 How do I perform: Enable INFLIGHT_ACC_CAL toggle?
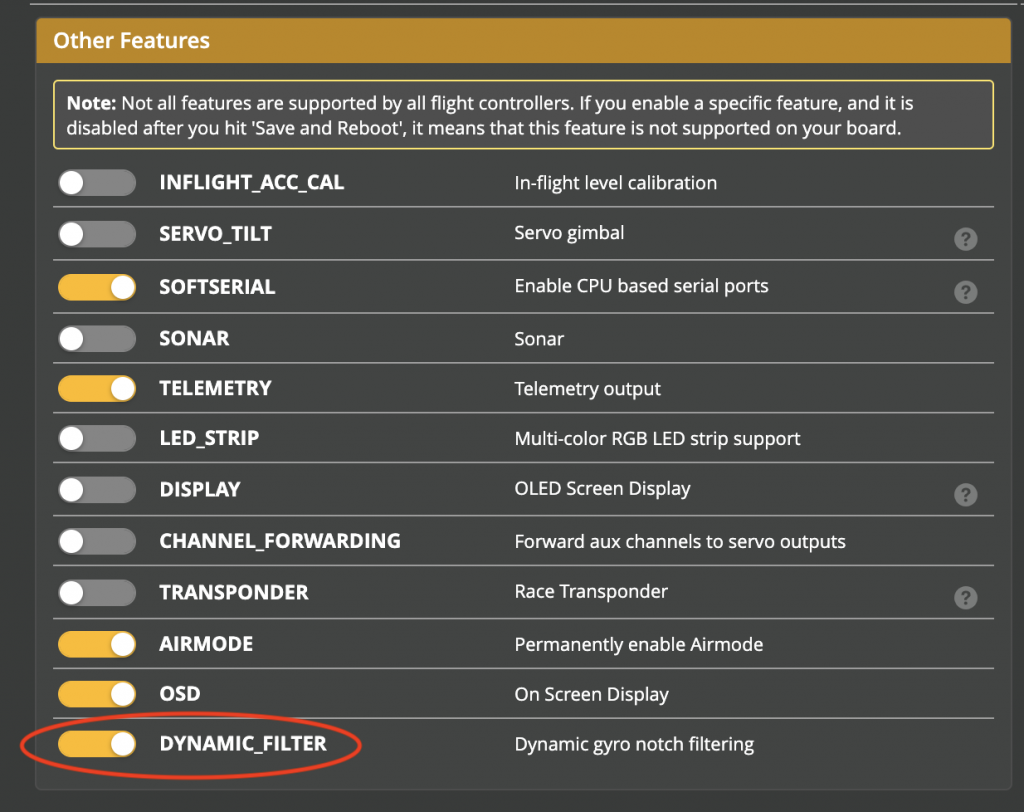tap(97, 183)
